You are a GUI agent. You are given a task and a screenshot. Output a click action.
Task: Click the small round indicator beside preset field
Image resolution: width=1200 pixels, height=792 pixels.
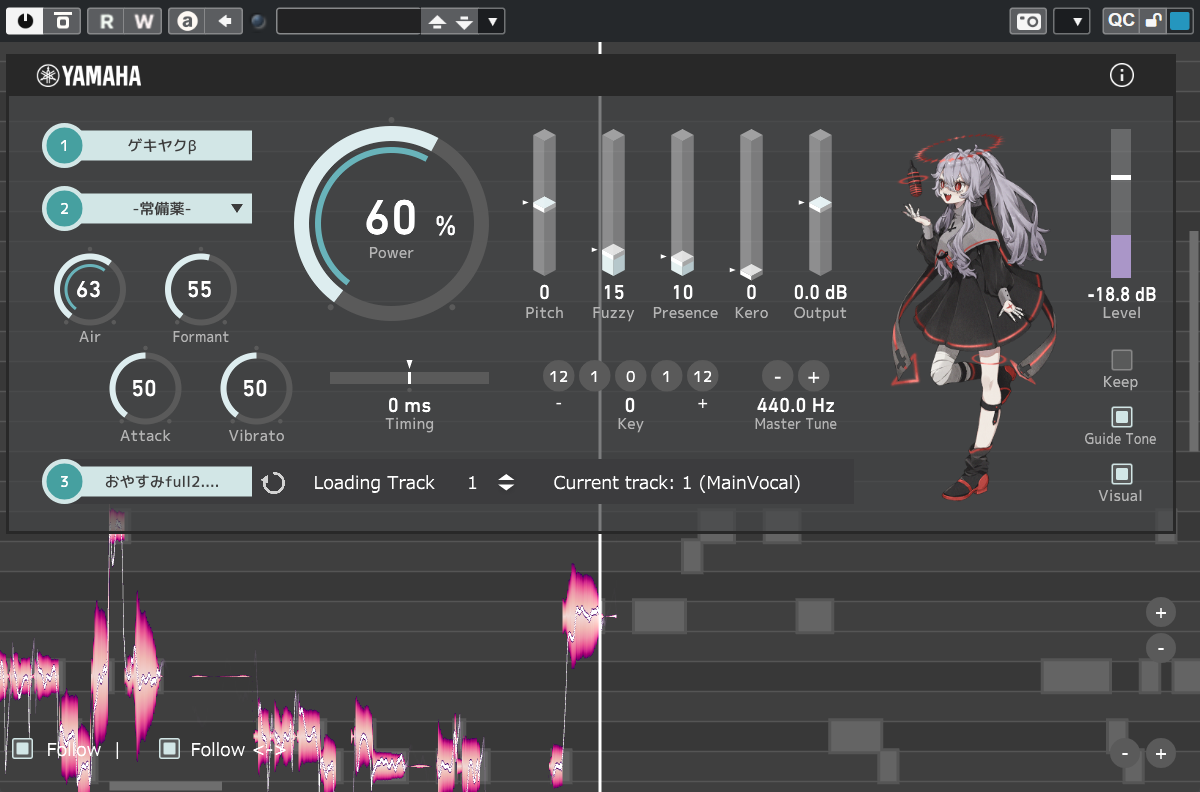(259, 21)
